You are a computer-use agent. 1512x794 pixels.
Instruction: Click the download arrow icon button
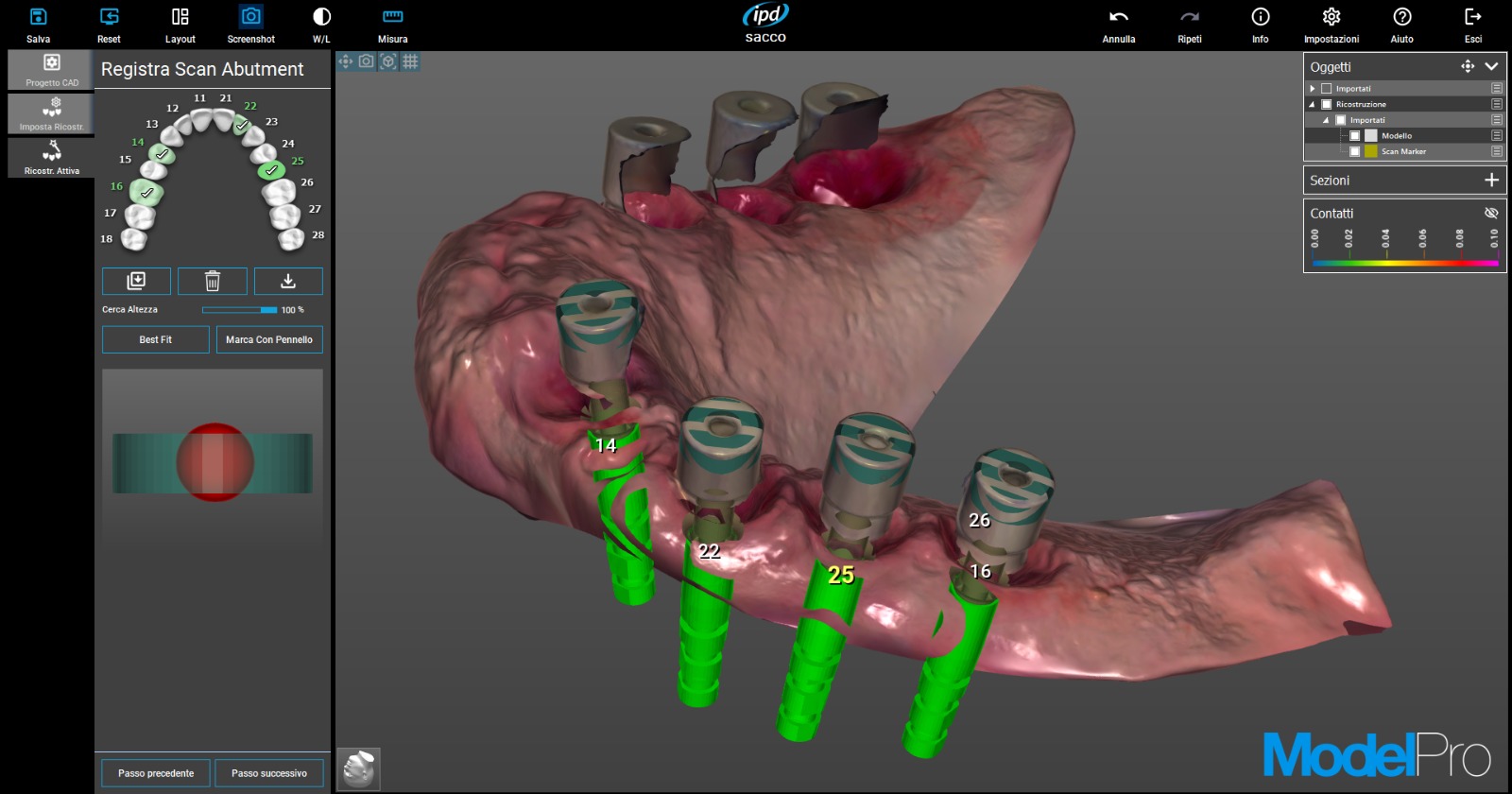288,281
